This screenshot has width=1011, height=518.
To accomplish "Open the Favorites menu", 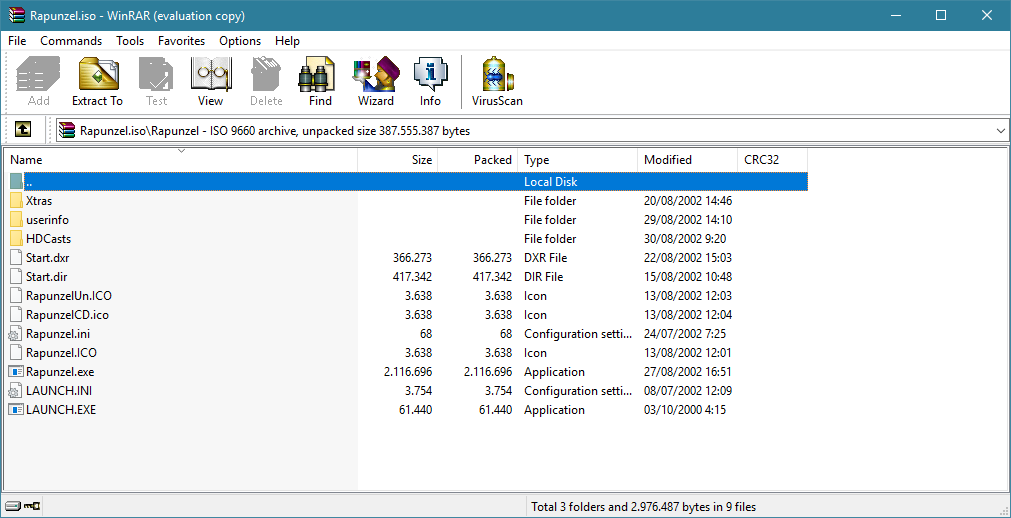I will [x=181, y=41].
